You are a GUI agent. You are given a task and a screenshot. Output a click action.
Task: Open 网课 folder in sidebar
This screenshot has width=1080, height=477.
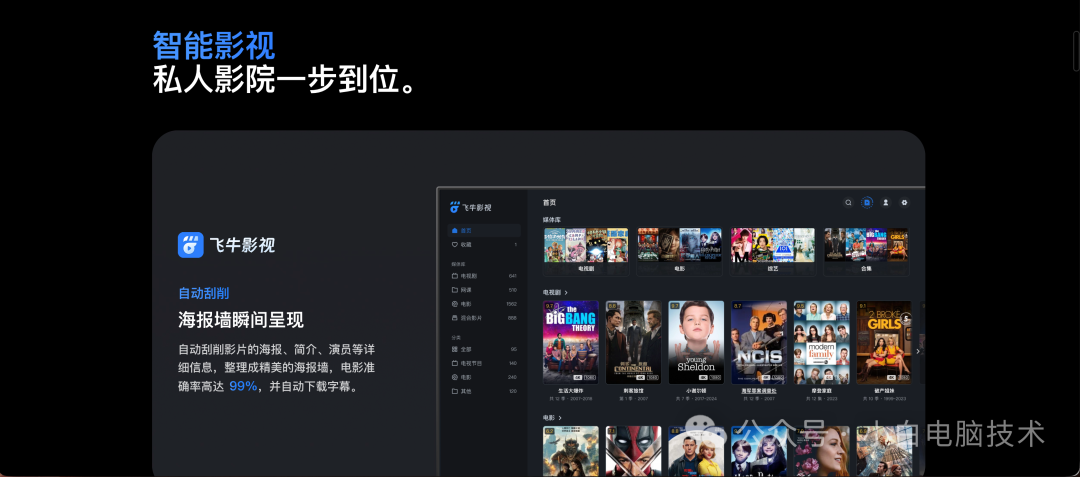pos(484,290)
